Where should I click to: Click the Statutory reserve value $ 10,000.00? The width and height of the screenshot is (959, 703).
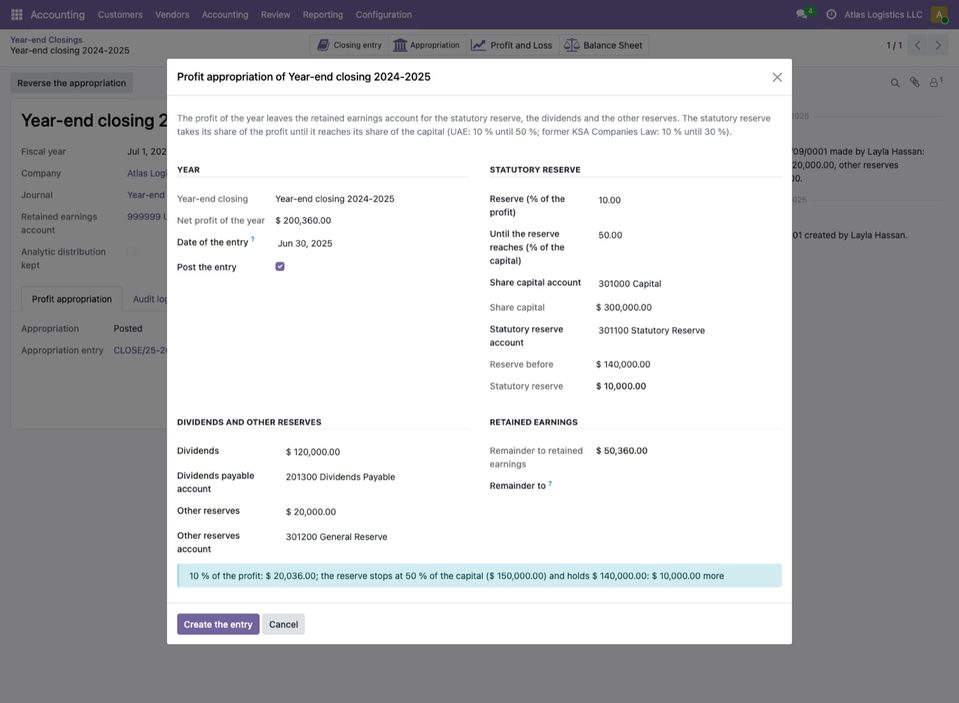click(x=621, y=386)
